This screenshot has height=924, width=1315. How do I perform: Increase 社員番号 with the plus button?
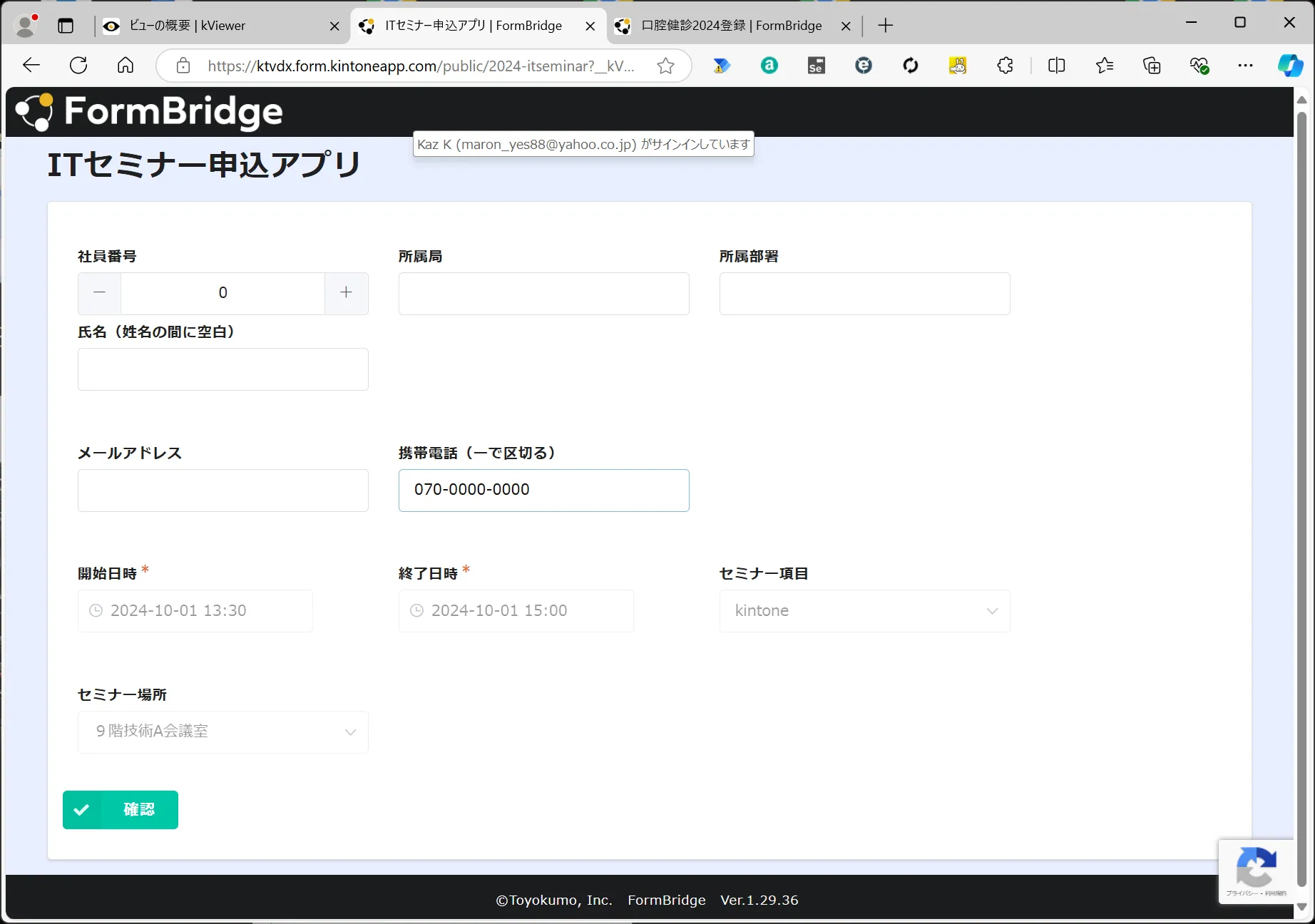pyautogui.click(x=346, y=293)
